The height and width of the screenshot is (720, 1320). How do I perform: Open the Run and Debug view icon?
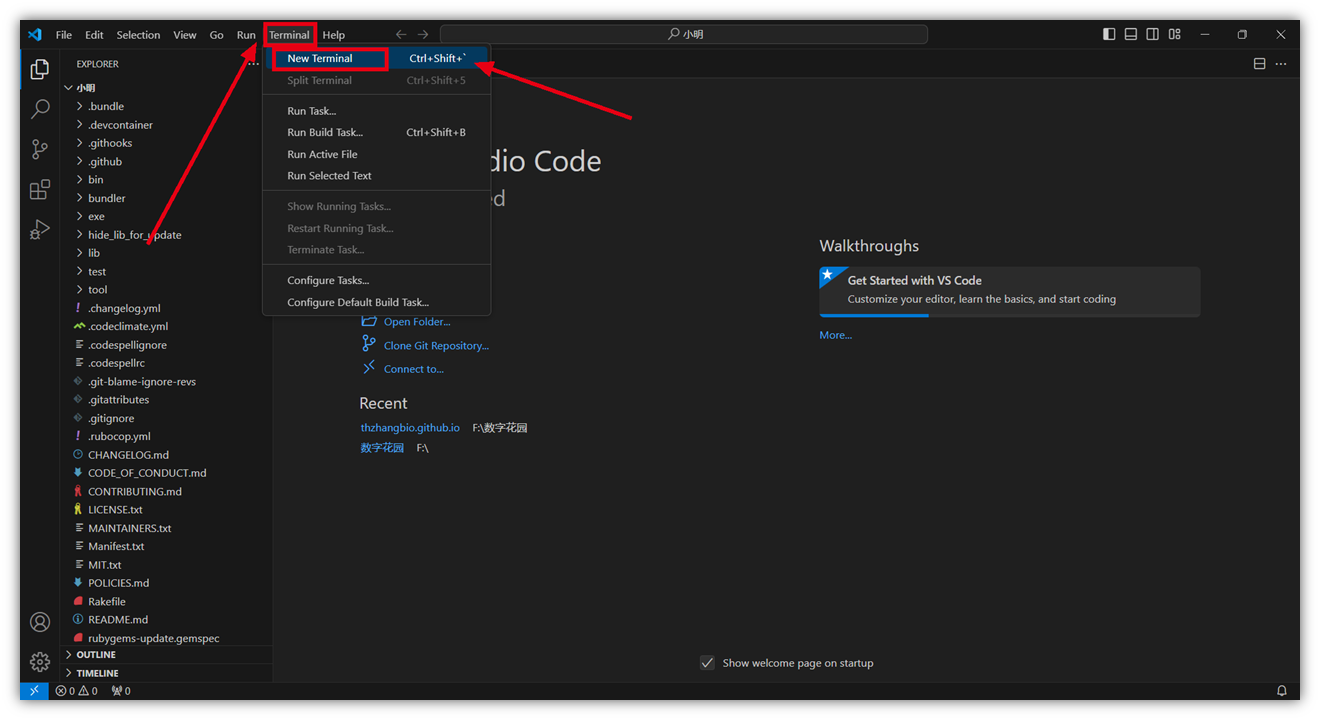[x=40, y=230]
